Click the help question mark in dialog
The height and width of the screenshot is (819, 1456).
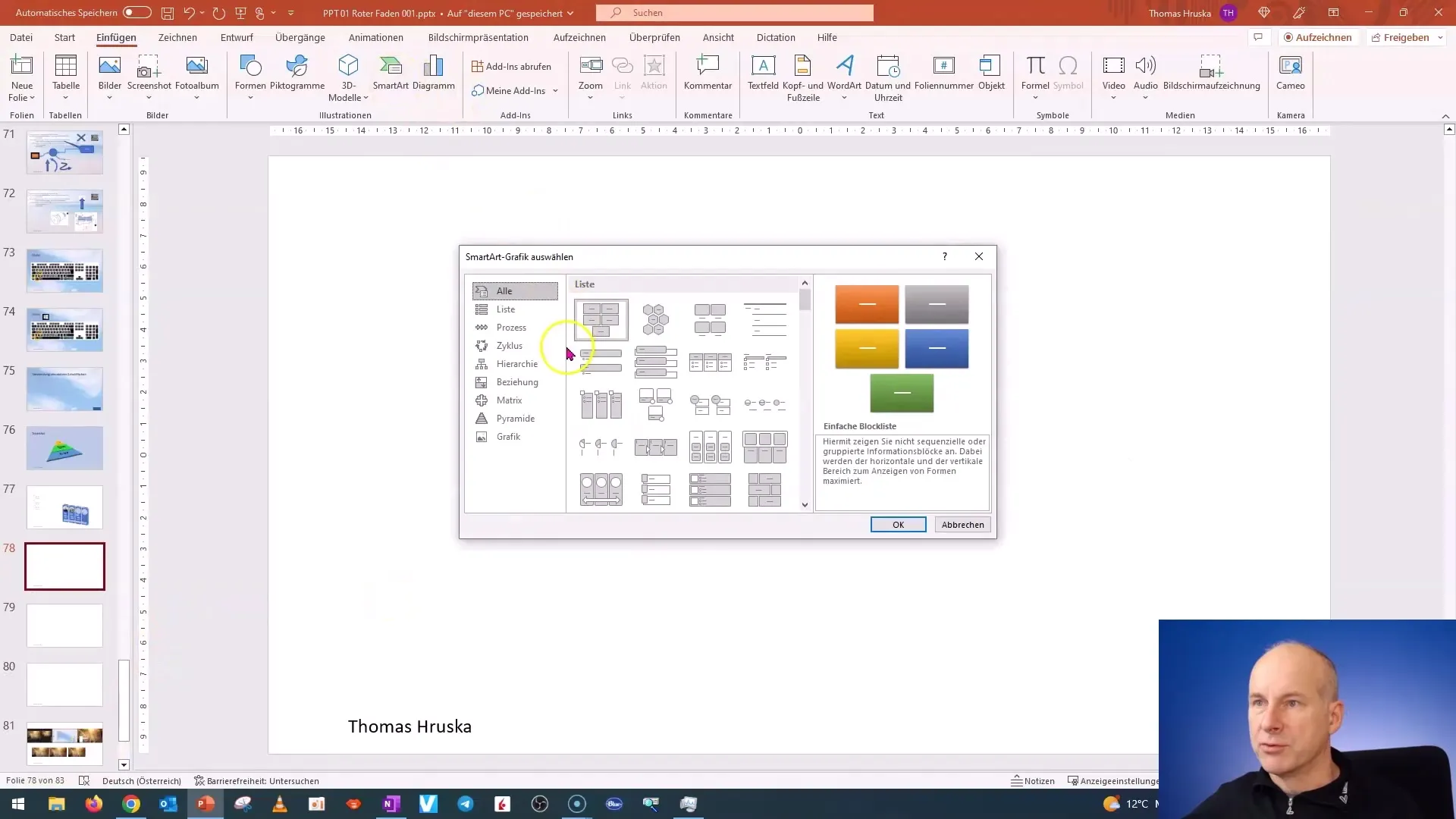[x=944, y=256]
